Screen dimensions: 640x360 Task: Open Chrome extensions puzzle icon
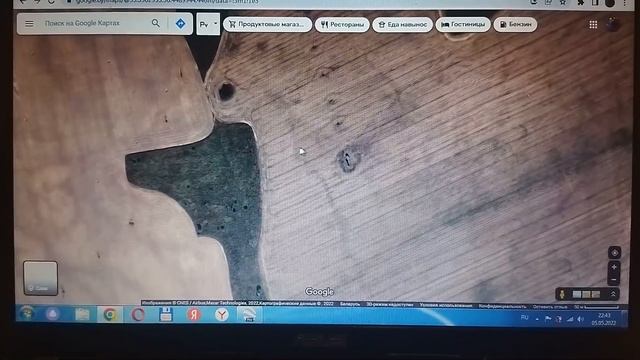point(580,2)
